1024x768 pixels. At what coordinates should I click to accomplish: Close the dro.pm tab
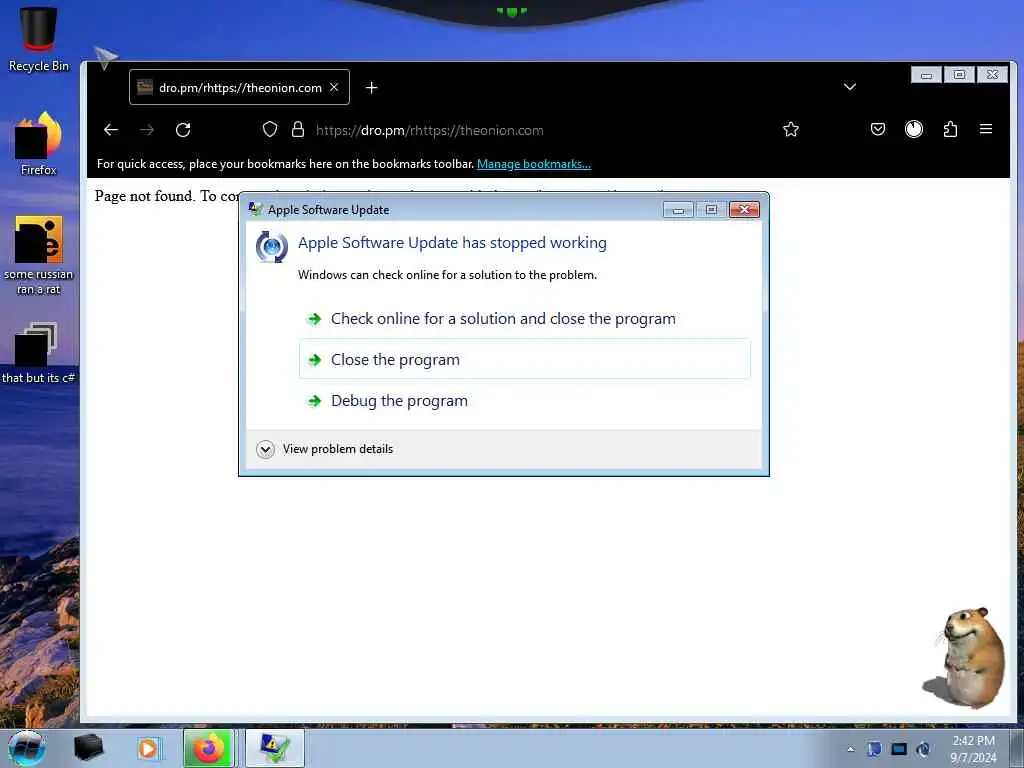pyautogui.click(x=334, y=87)
